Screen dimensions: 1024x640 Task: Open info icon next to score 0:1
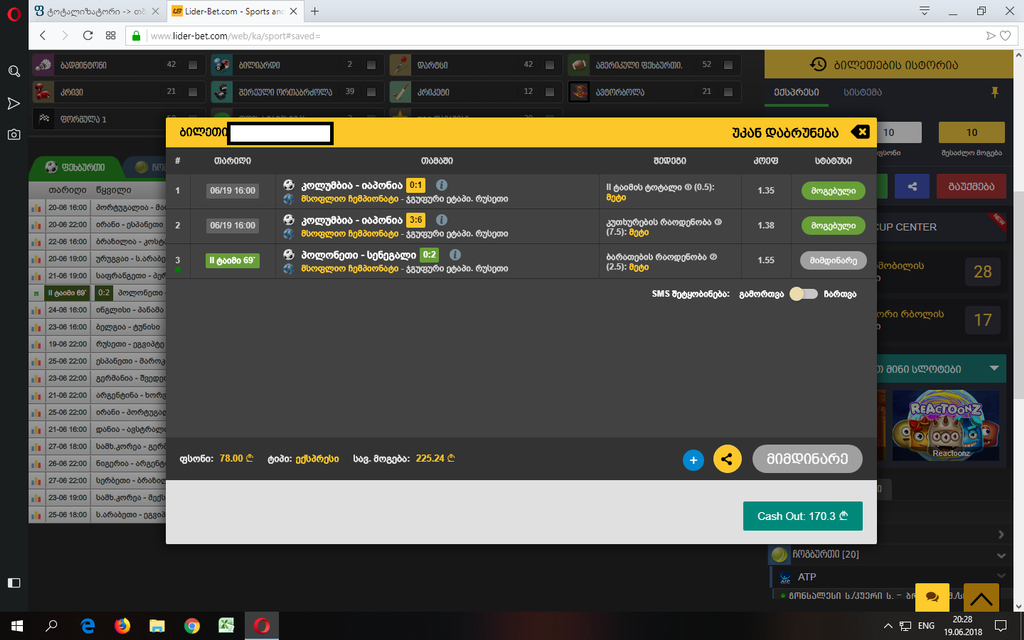tap(441, 185)
